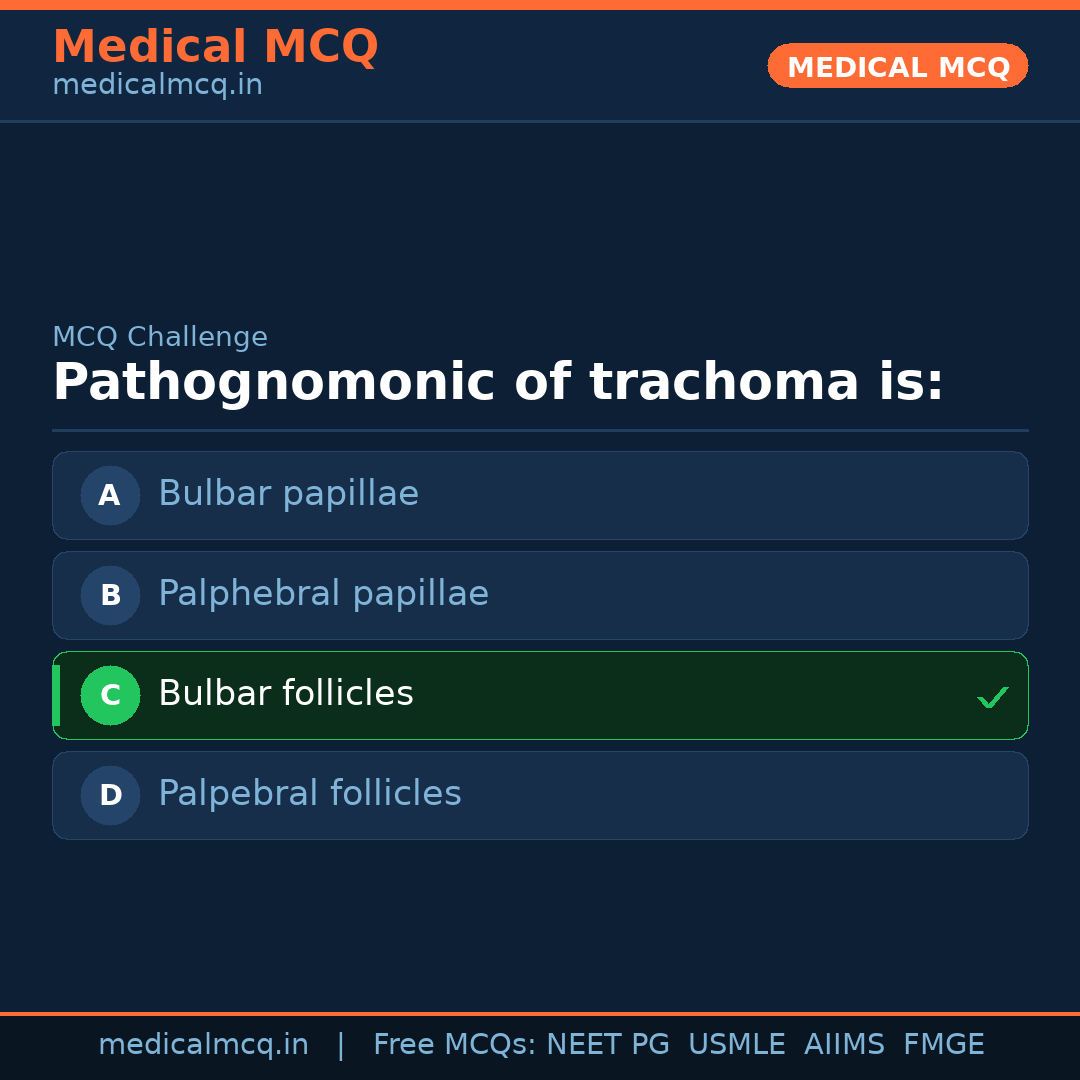The width and height of the screenshot is (1080, 1080).
Task: Click the orange MEDICAL MCQ badge
Action: coord(897,66)
